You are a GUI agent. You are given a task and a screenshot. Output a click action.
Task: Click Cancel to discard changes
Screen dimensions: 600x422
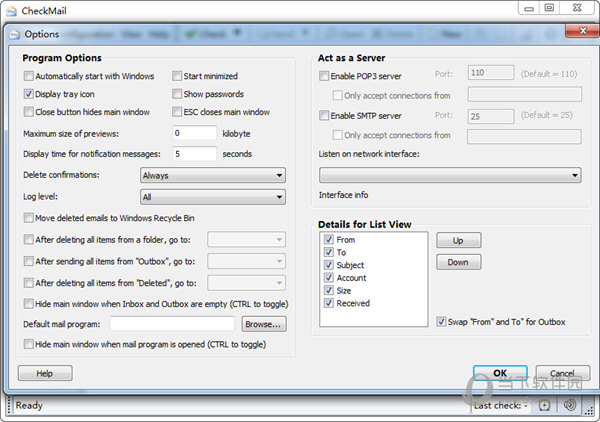coord(562,373)
